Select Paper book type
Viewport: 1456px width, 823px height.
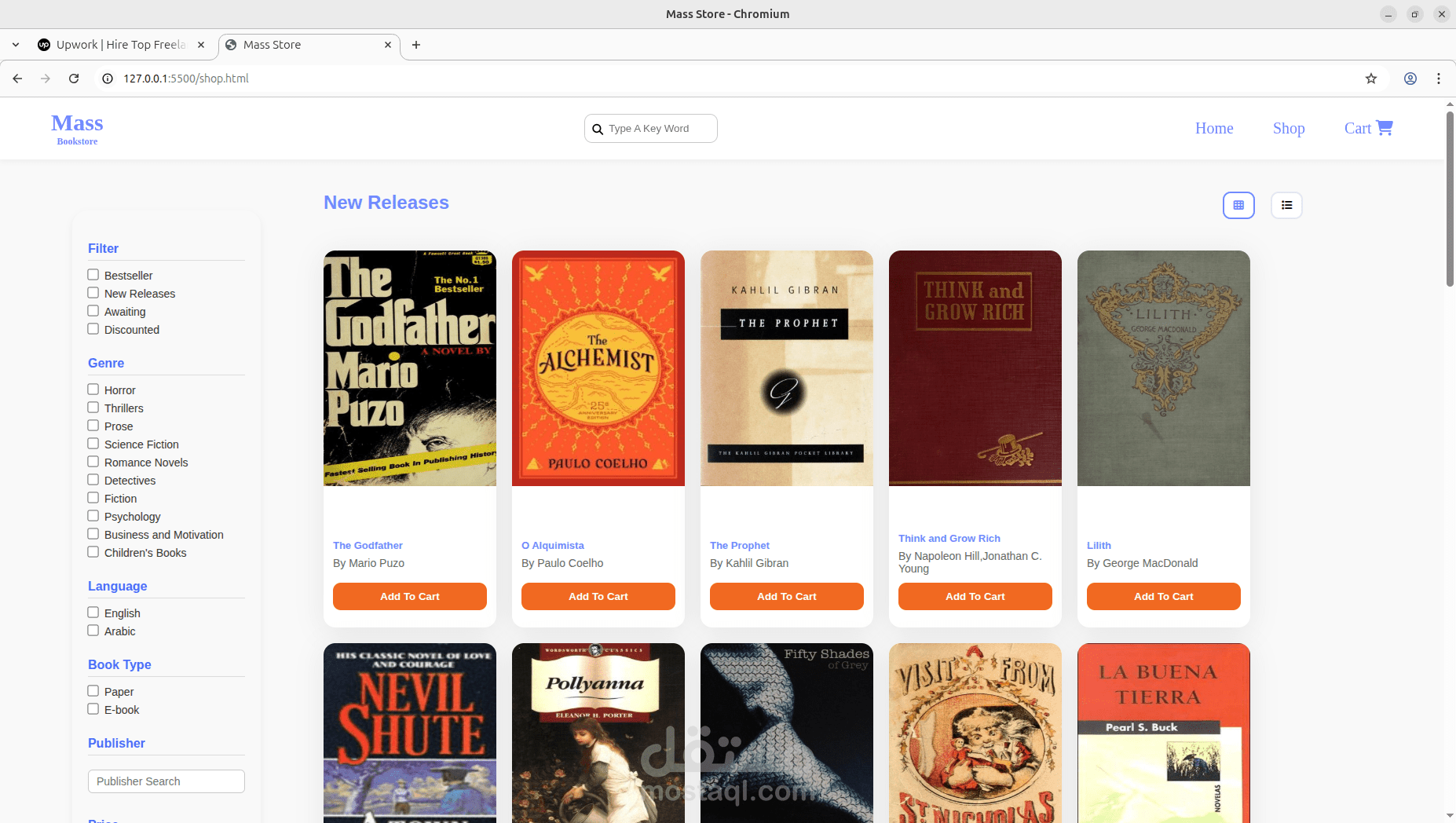pos(93,691)
